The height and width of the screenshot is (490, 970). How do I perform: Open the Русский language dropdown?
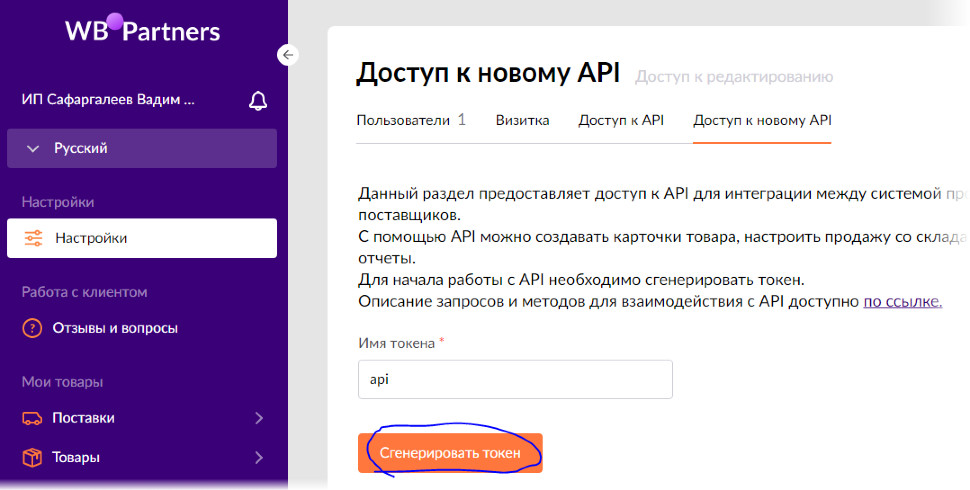click(142, 148)
